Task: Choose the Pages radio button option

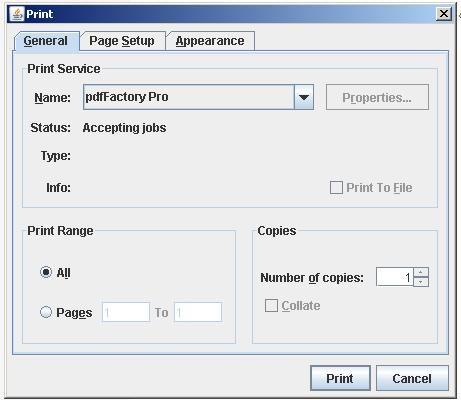Action: pyautogui.click(x=46, y=312)
